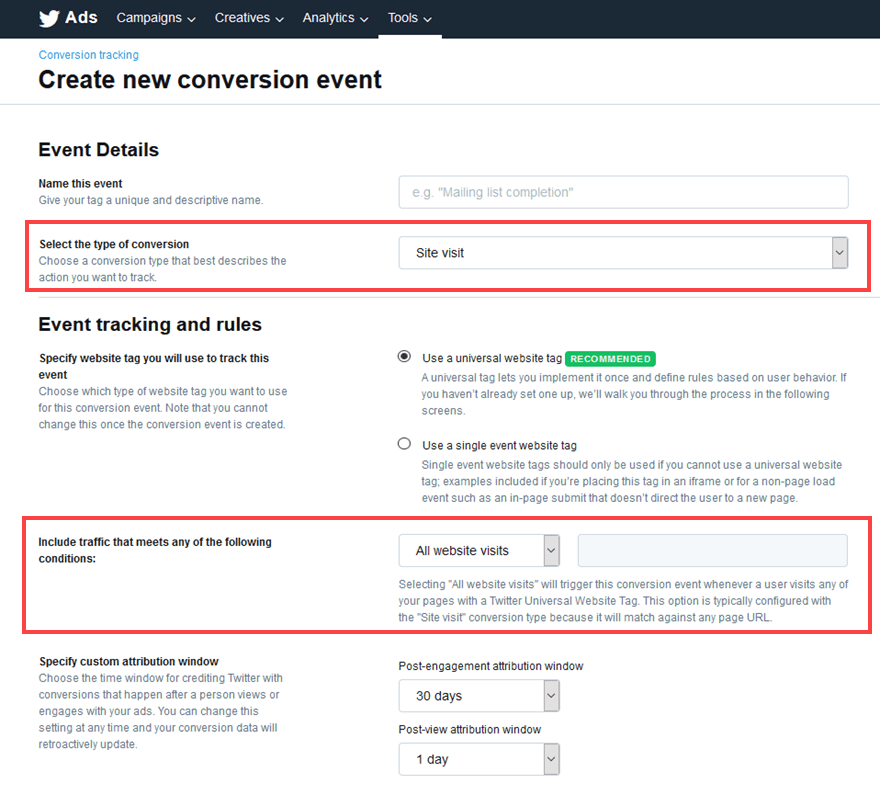The width and height of the screenshot is (880, 795).
Task: Click the traffic condition URL text field
Action: pyautogui.click(x=712, y=550)
